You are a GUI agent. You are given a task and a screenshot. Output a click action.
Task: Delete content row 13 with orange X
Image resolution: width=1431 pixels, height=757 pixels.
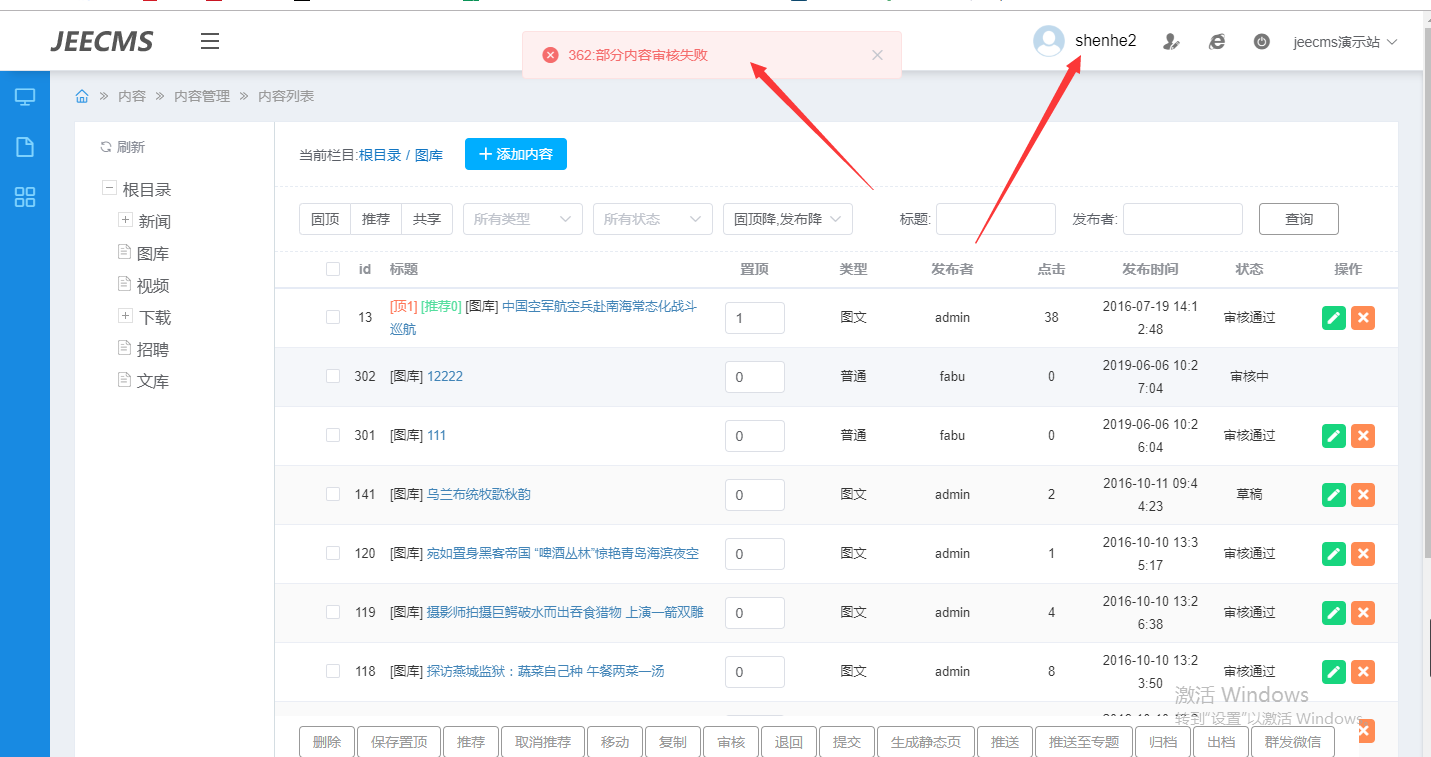pos(1363,318)
